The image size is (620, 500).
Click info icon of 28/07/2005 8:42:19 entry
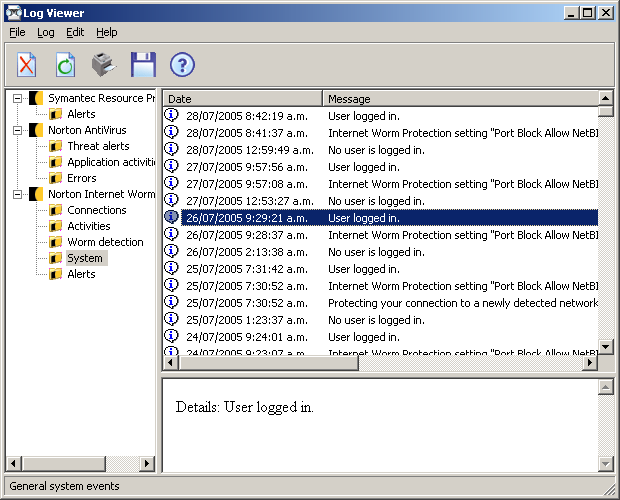(x=171, y=116)
